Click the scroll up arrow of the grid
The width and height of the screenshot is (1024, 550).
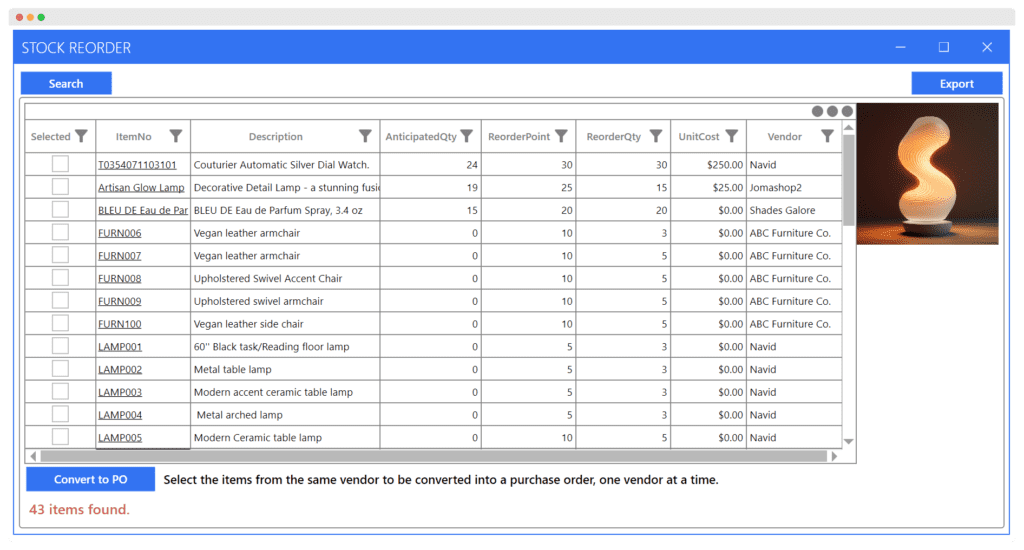(848, 128)
